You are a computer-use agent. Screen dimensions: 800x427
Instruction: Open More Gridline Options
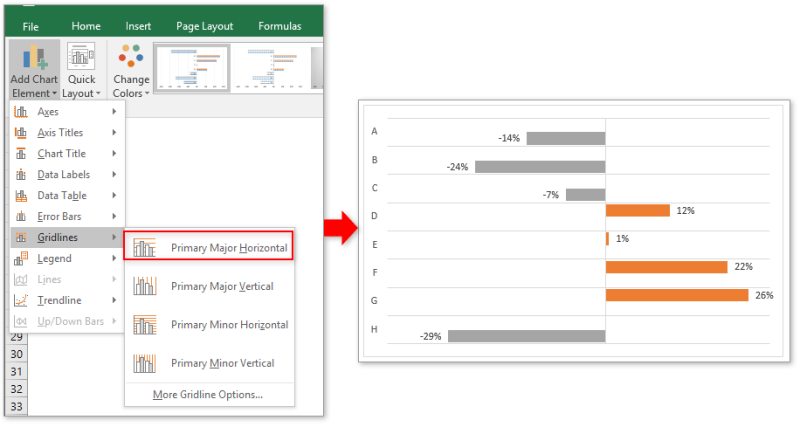tap(208, 394)
